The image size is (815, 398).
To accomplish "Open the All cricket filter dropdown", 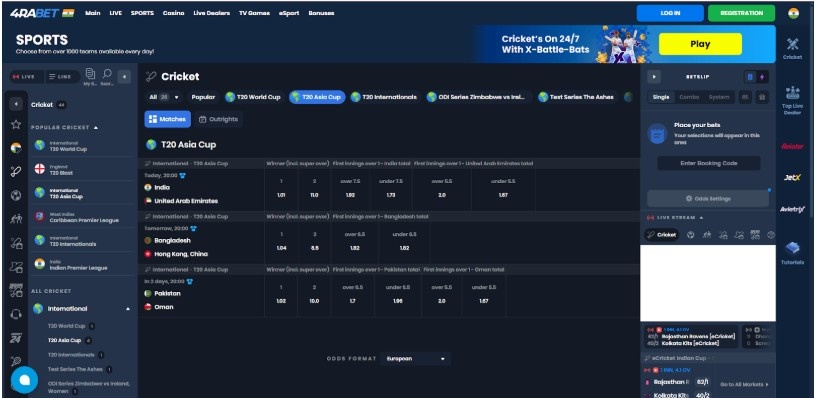I will tap(164, 97).
